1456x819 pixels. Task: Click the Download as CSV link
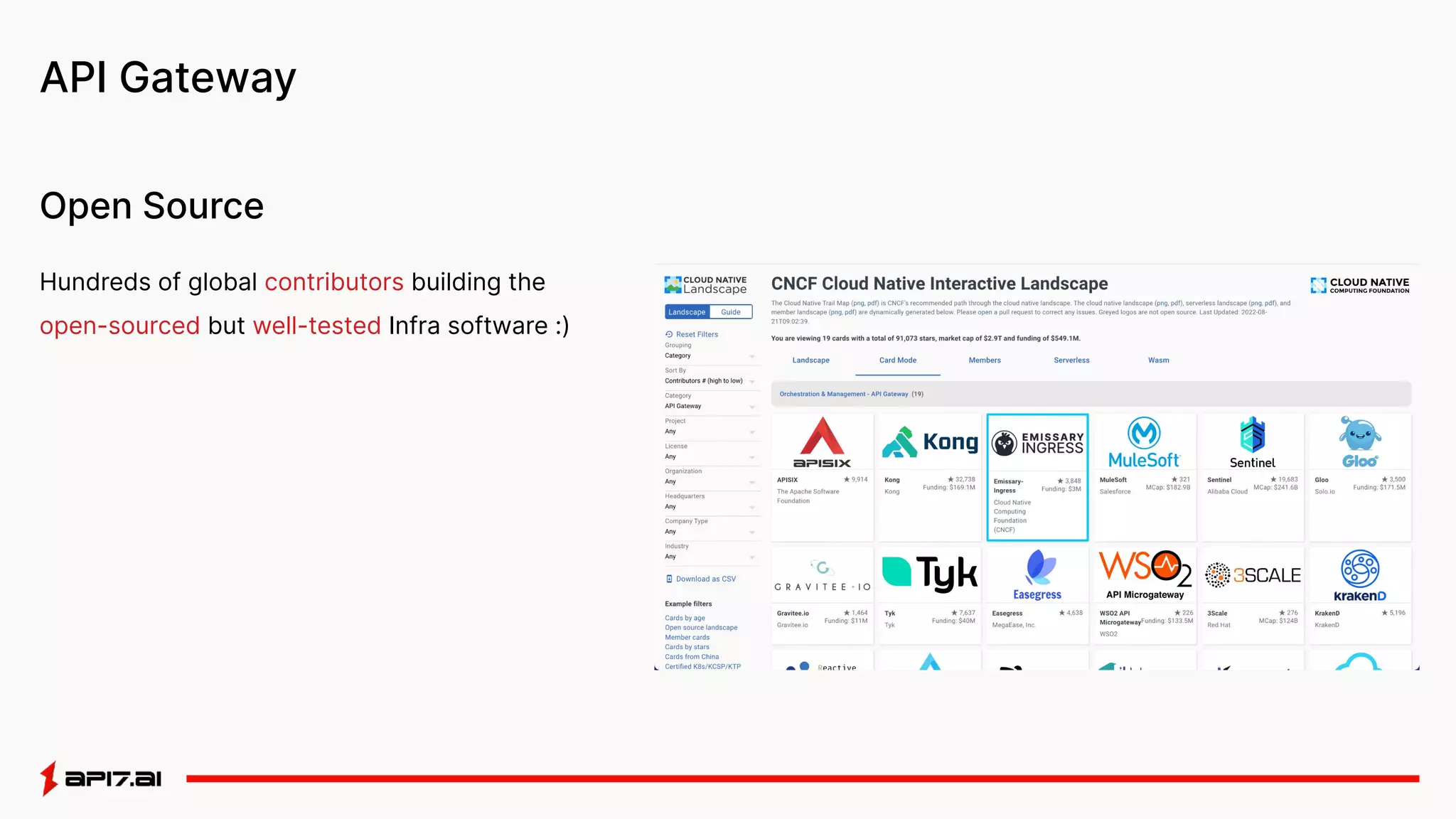[x=706, y=579]
